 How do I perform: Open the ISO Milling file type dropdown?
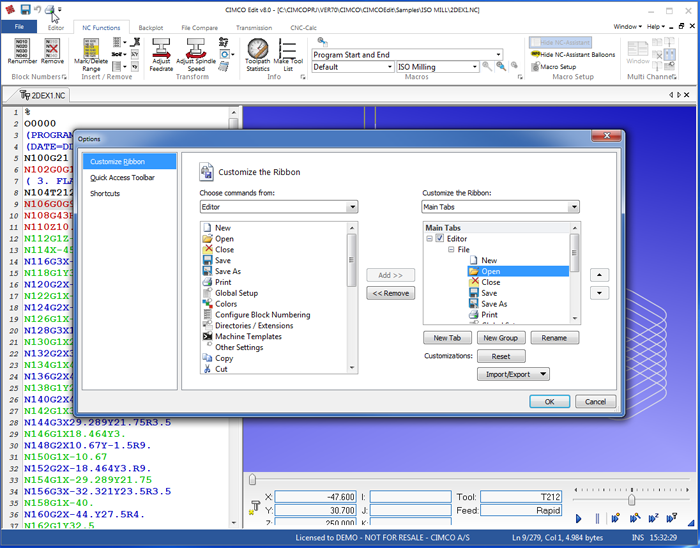[474, 67]
